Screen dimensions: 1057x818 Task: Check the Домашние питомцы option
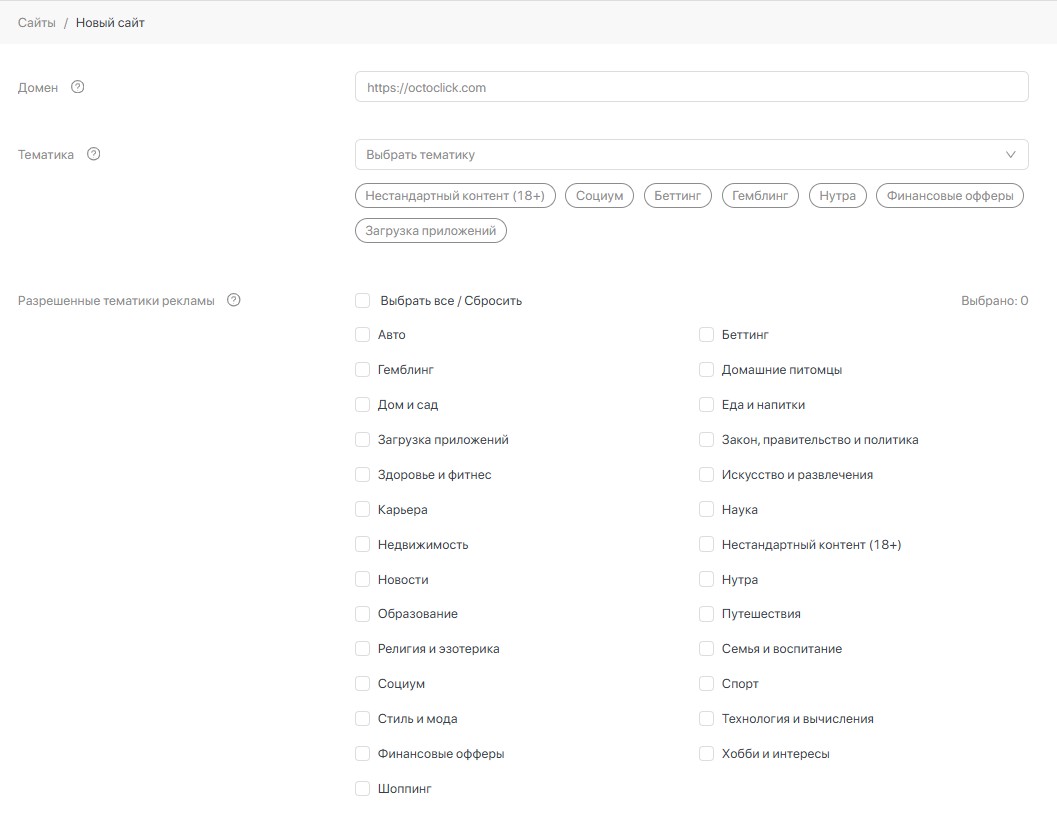pyautogui.click(x=707, y=370)
